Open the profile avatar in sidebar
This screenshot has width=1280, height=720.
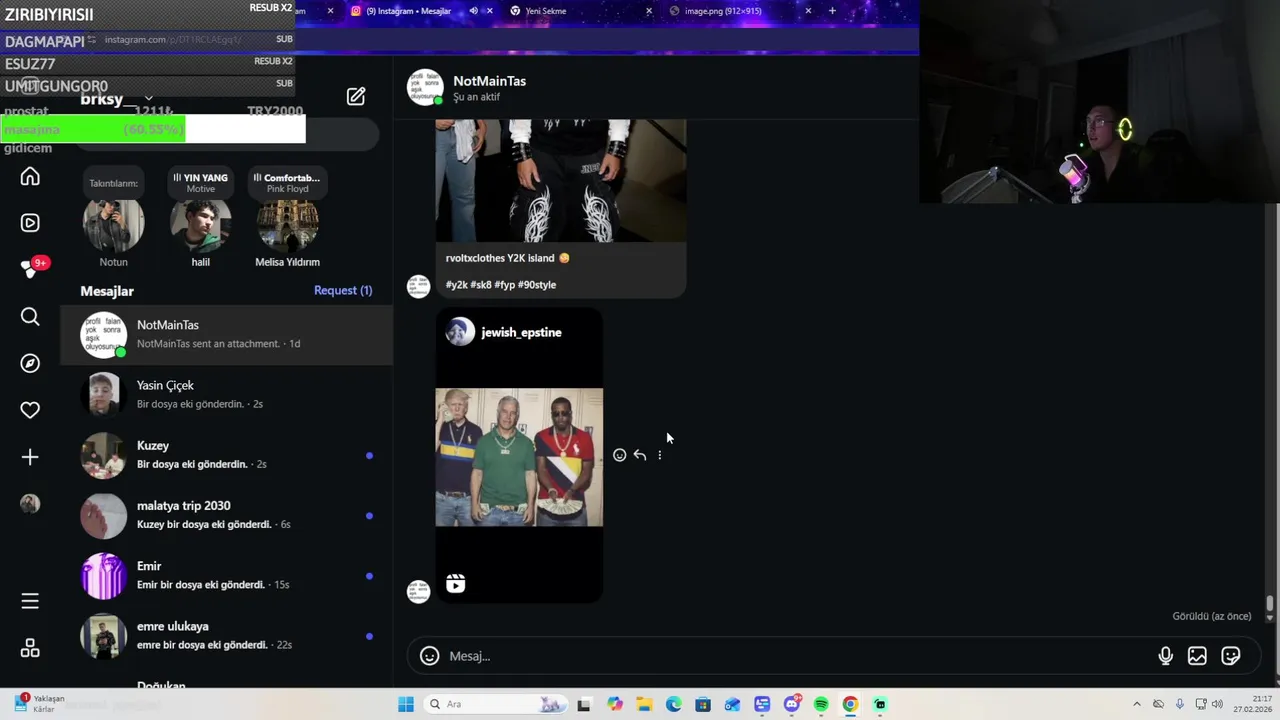(x=30, y=504)
